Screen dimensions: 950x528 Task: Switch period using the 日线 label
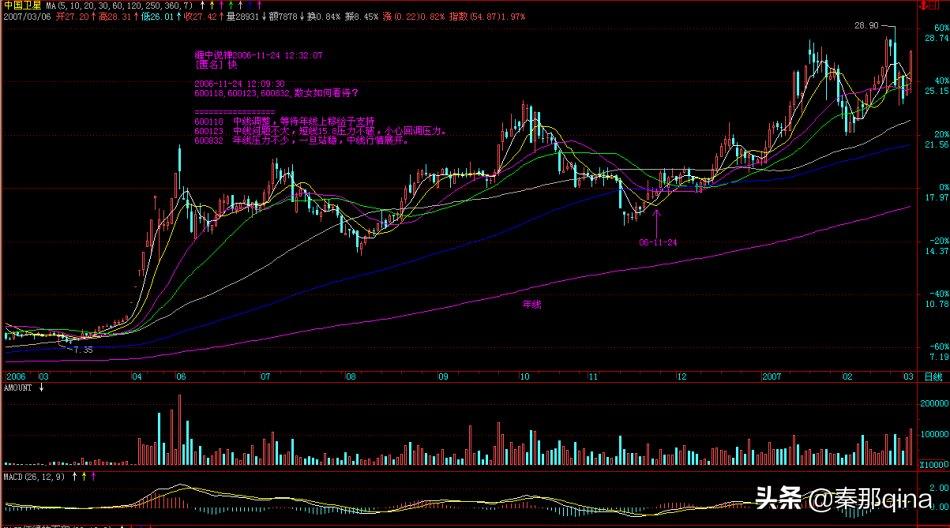[x=933, y=377]
